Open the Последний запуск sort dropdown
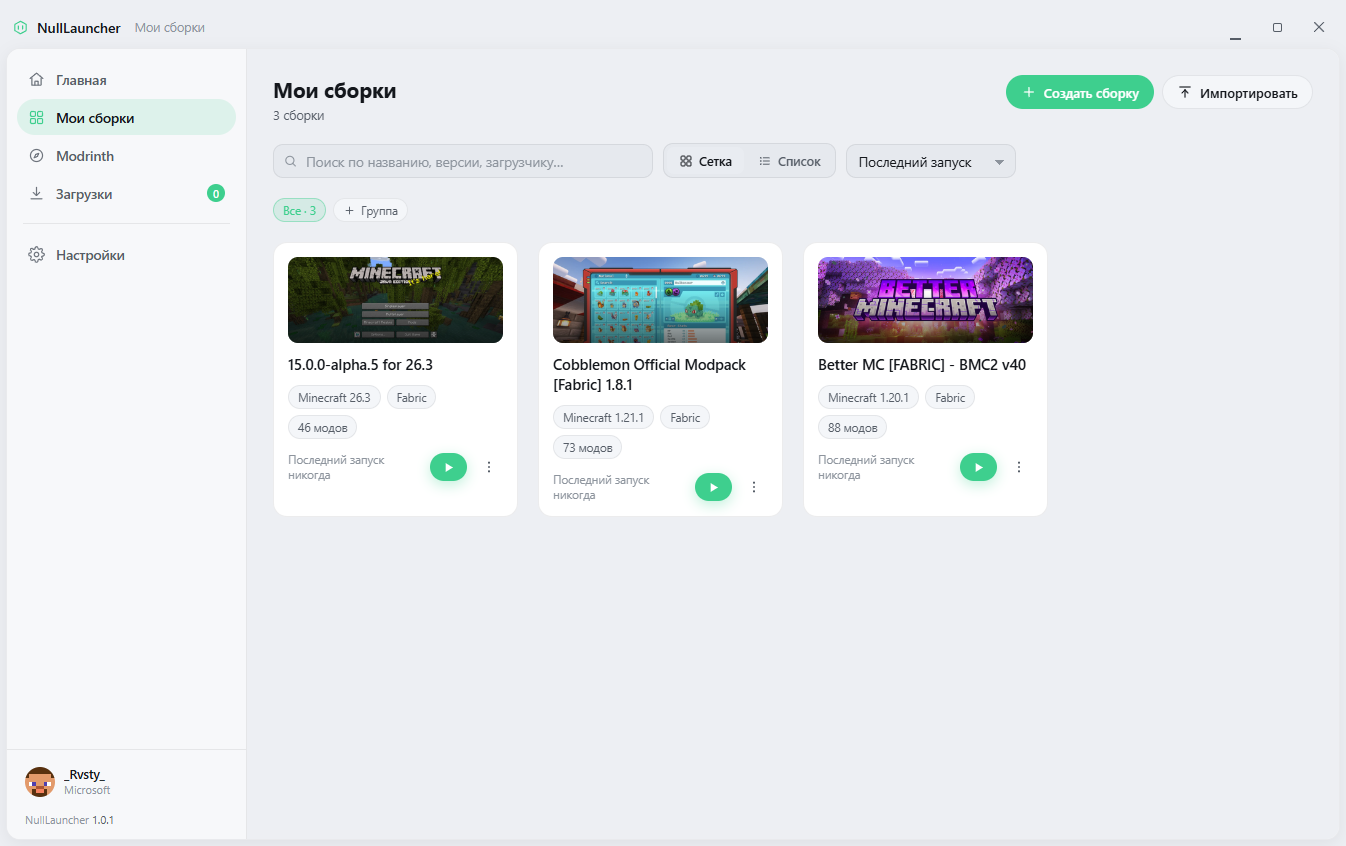Screen dimensions: 1346x846 [x=931, y=162]
